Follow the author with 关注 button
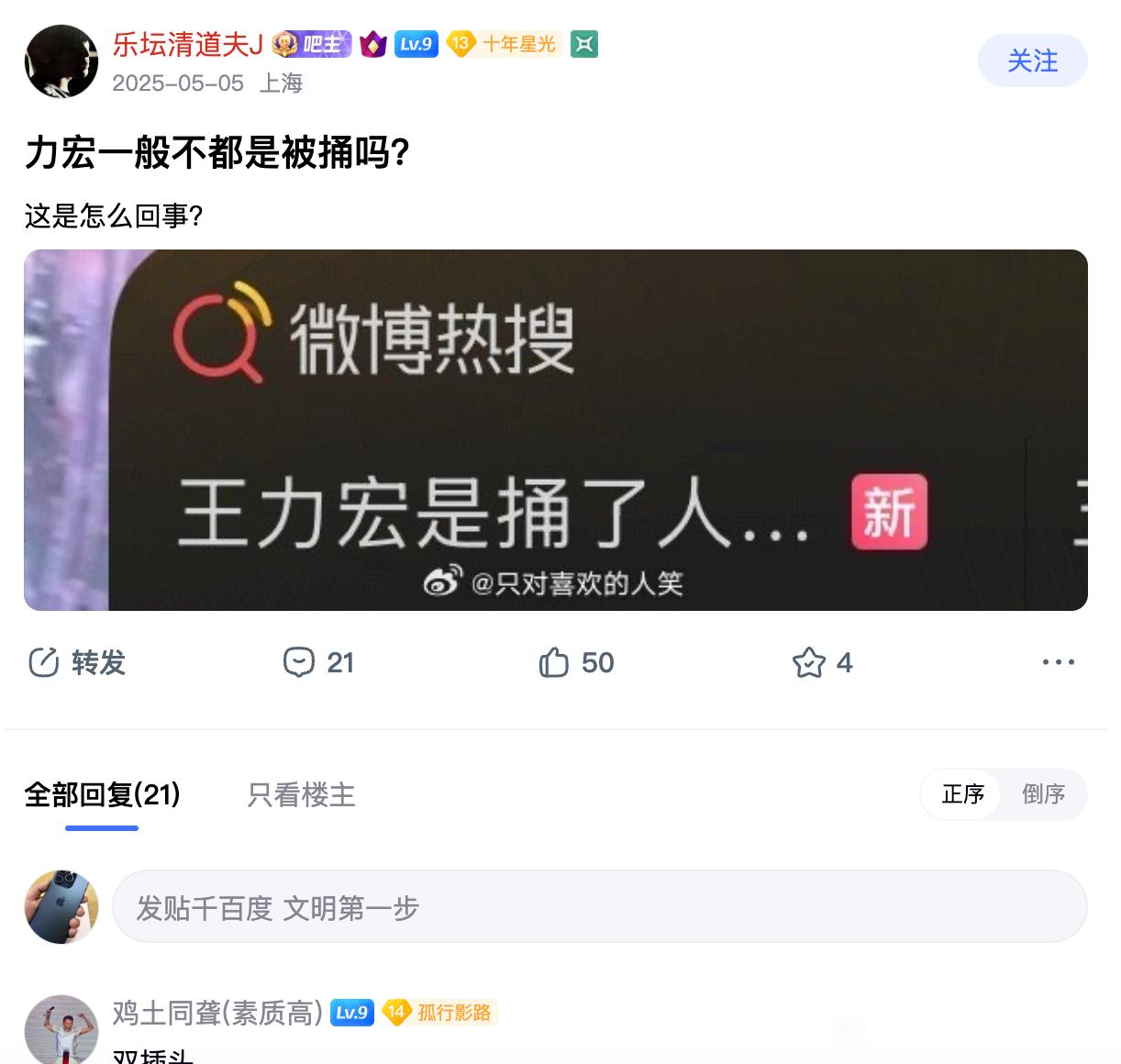1121x1064 pixels. pos(1032,61)
